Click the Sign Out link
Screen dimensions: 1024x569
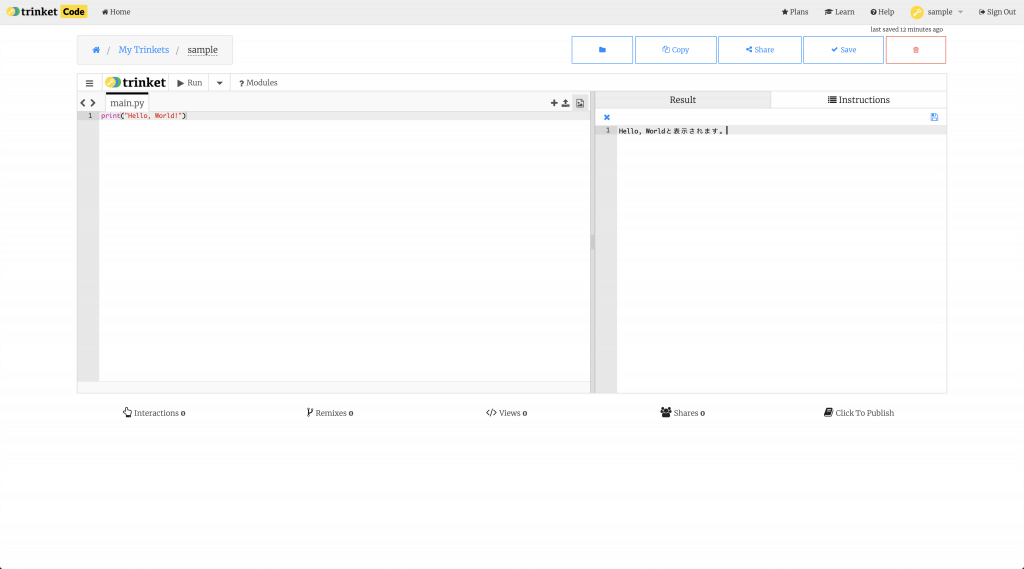click(x=997, y=12)
